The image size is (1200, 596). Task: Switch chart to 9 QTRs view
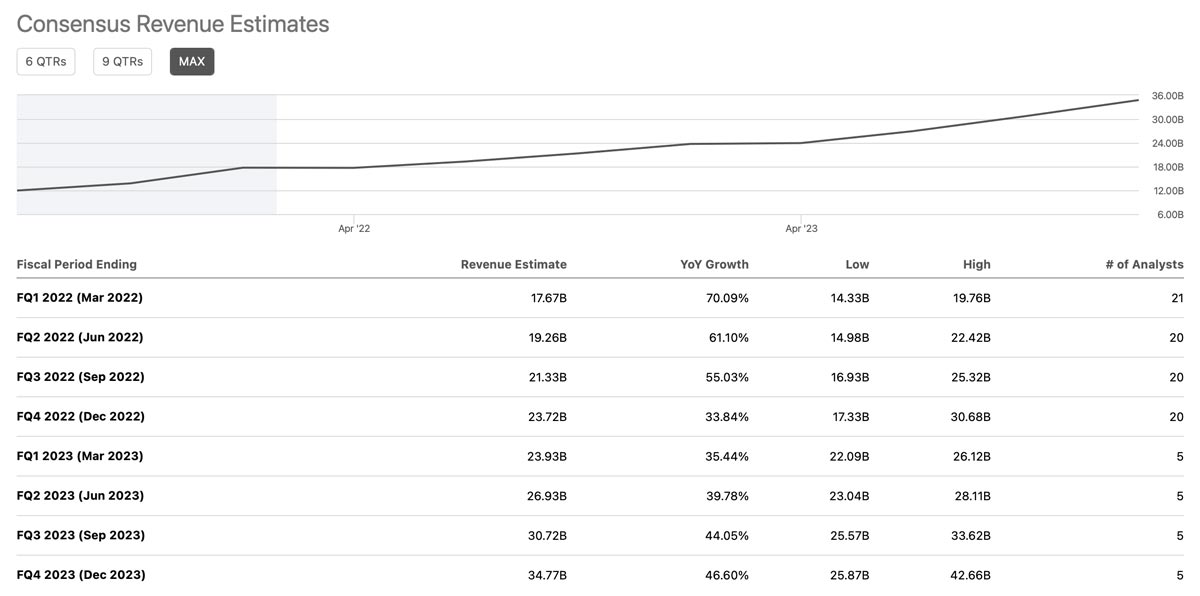coord(122,62)
